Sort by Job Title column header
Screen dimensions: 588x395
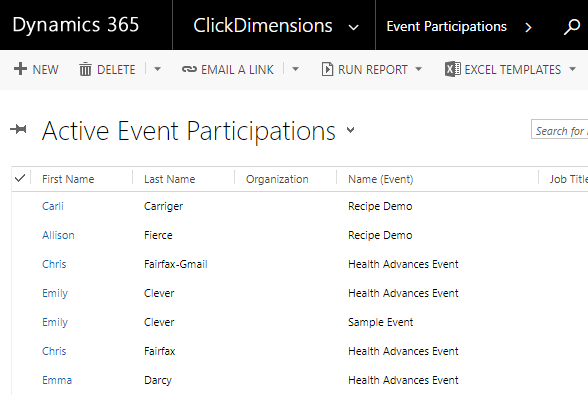pyautogui.click(x=568, y=179)
